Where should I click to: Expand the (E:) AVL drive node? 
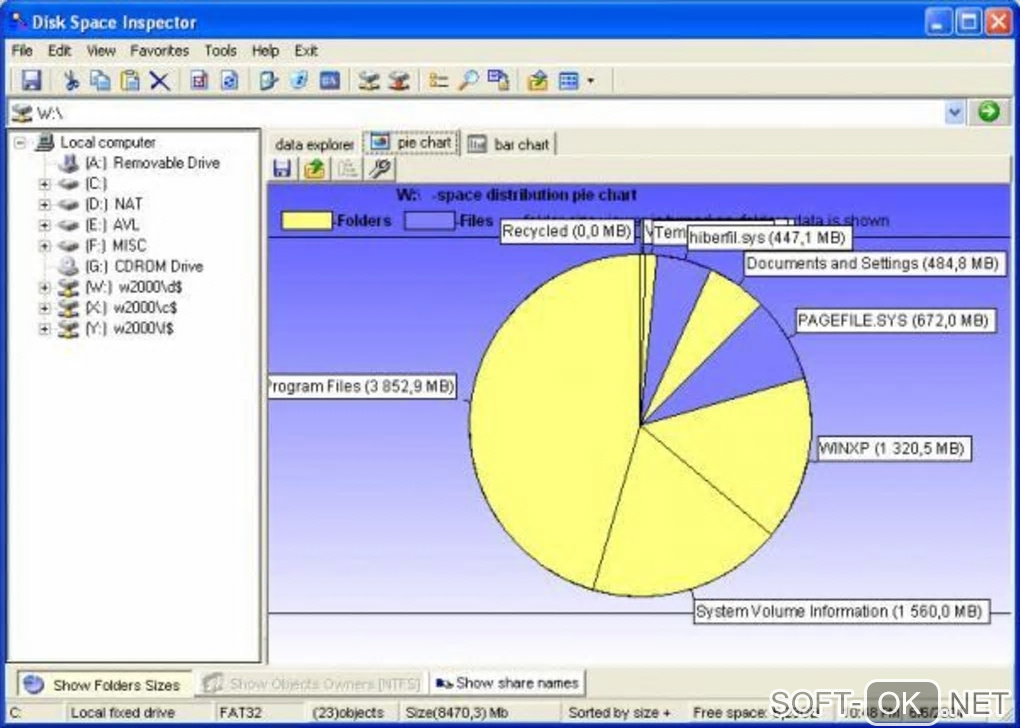click(44, 225)
